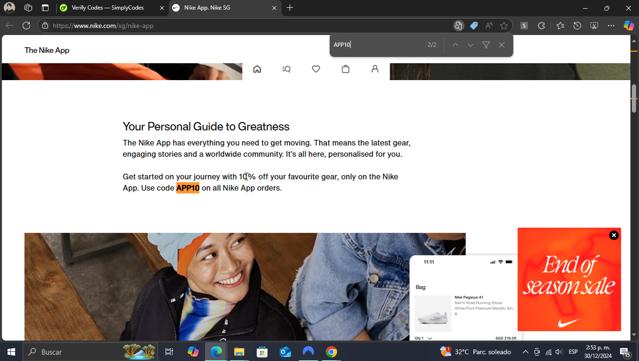Open Microsoft Store from taskbar
This screenshot has width=639, height=361.
tap(262, 352)
